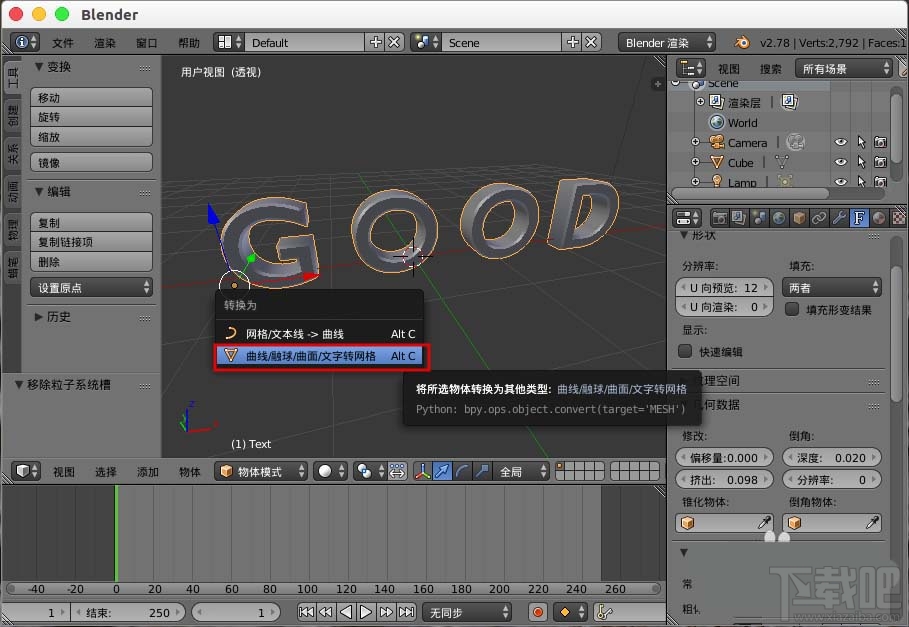Hide the Cube object in the outliner
This screenshot has width=909, height=627.
coord(840,162)
